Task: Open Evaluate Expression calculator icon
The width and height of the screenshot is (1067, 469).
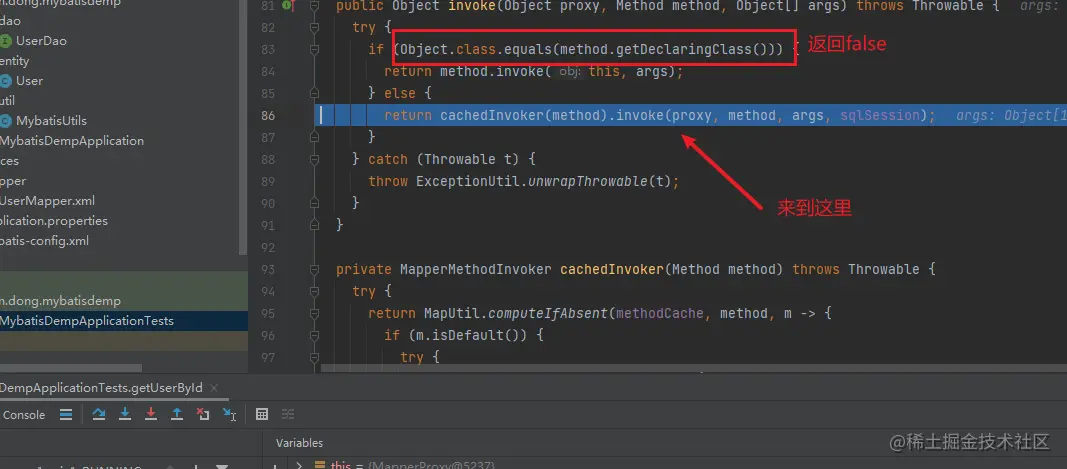Action: pos(261,414)
